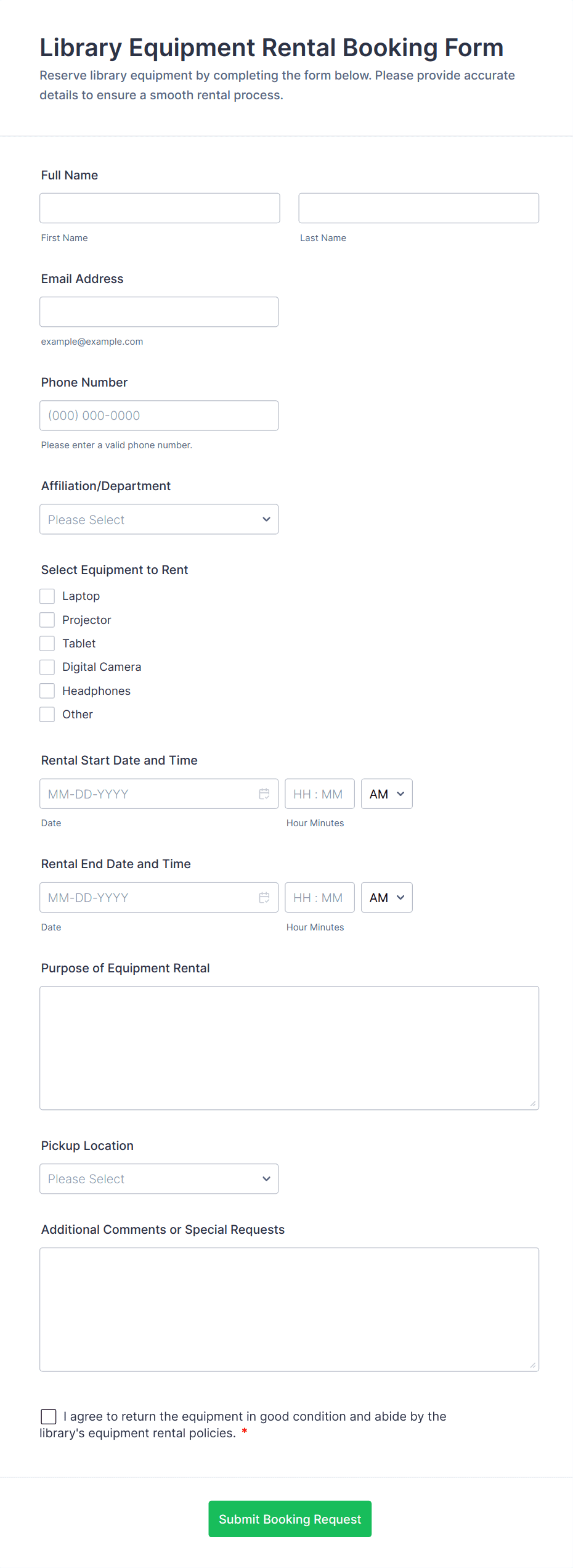Focus the rental start Hour Minutes field
Screen dimensions: 573x1568
point(319,794)
